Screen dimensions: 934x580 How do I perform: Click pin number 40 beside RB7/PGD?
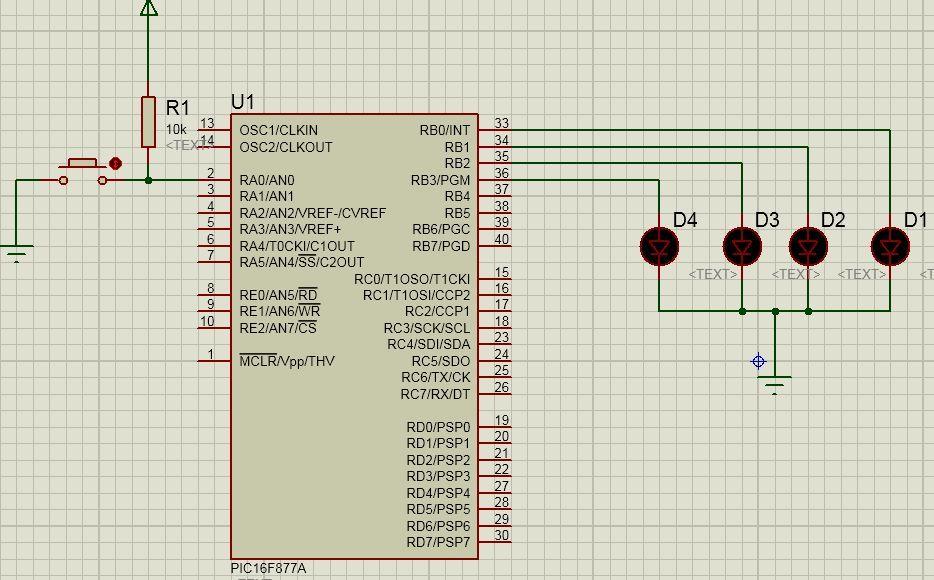pos(502,239)
